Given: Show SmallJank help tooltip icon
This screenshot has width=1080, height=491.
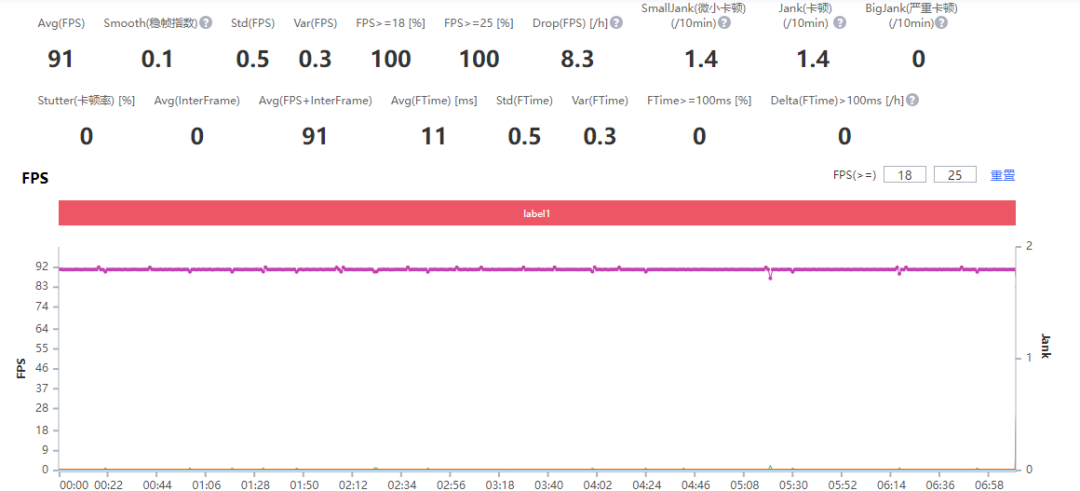Looking at the screenshot, I should pos(725,23).
